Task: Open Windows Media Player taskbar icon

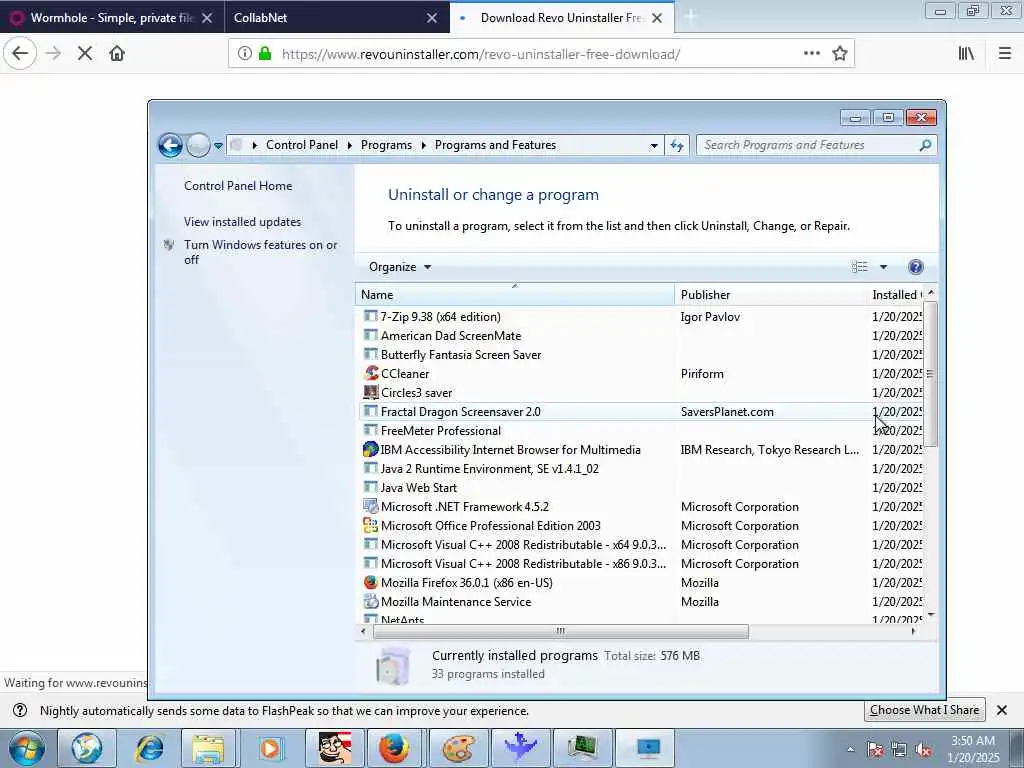Action: [270, 748]
